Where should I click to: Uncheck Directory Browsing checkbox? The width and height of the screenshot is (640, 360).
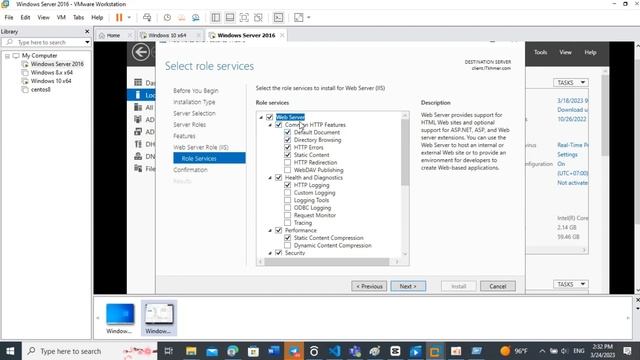tap(287, 140)
